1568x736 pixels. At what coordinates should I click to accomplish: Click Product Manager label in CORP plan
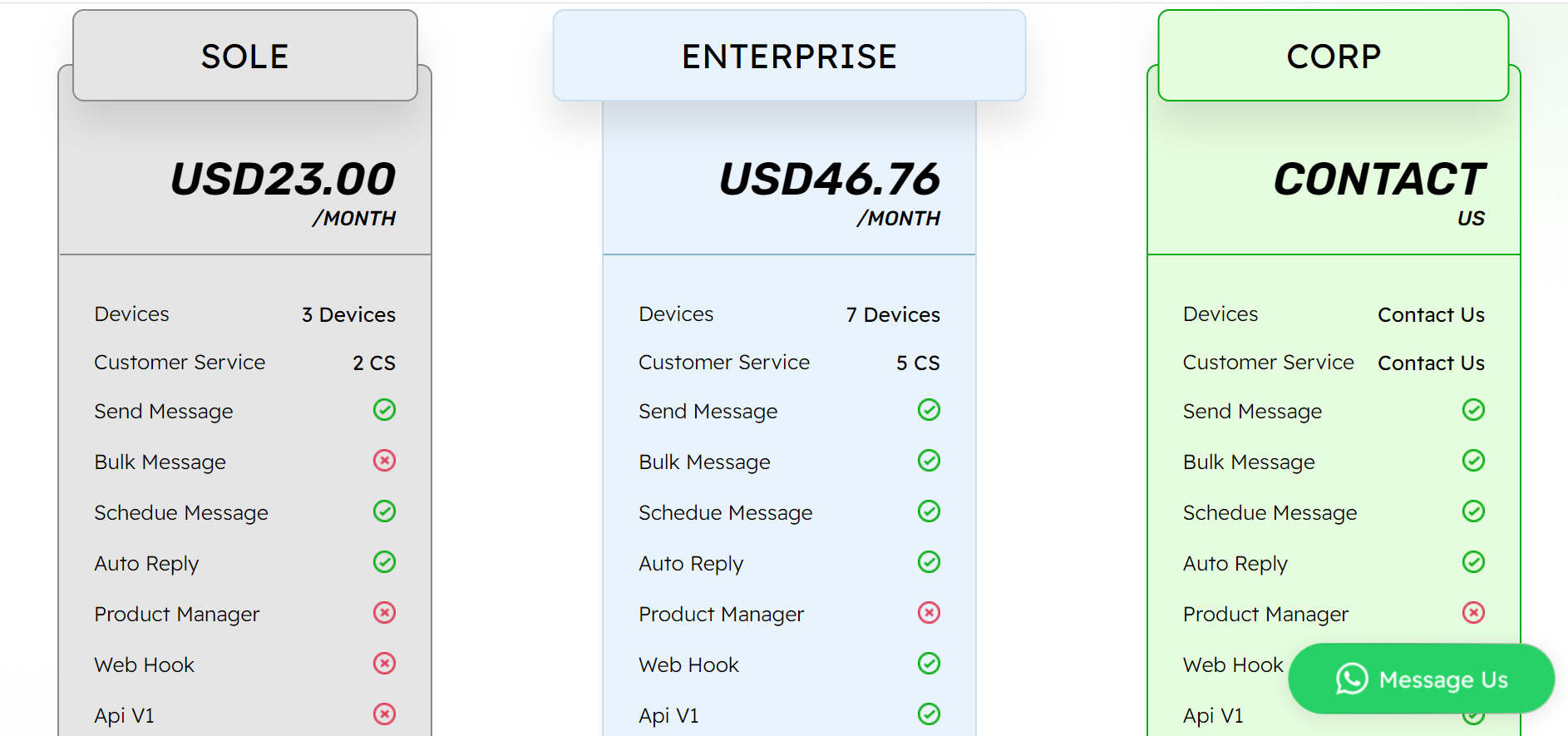[x=1265, y=615]
